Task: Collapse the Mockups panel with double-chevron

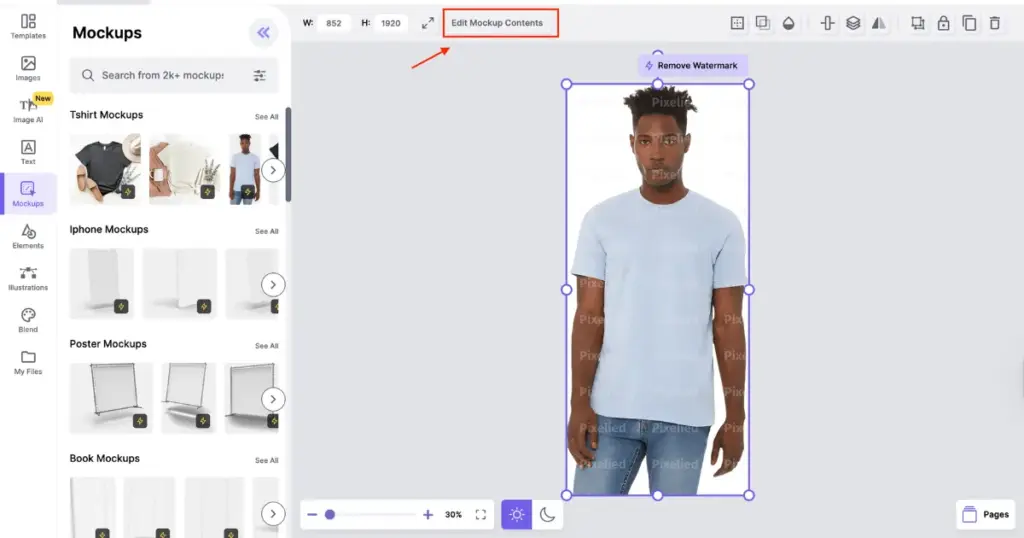Action: 263,33
